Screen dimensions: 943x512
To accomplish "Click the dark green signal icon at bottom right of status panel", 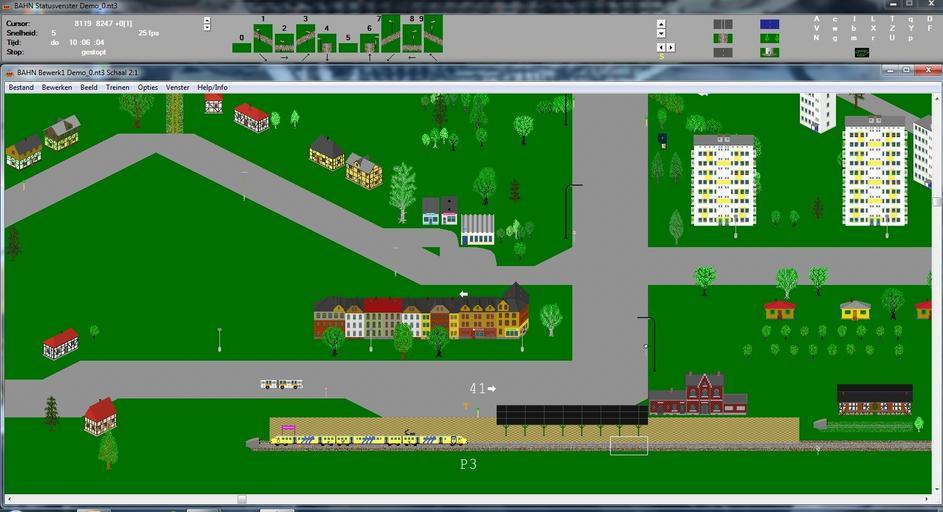I will coord(862,53).
